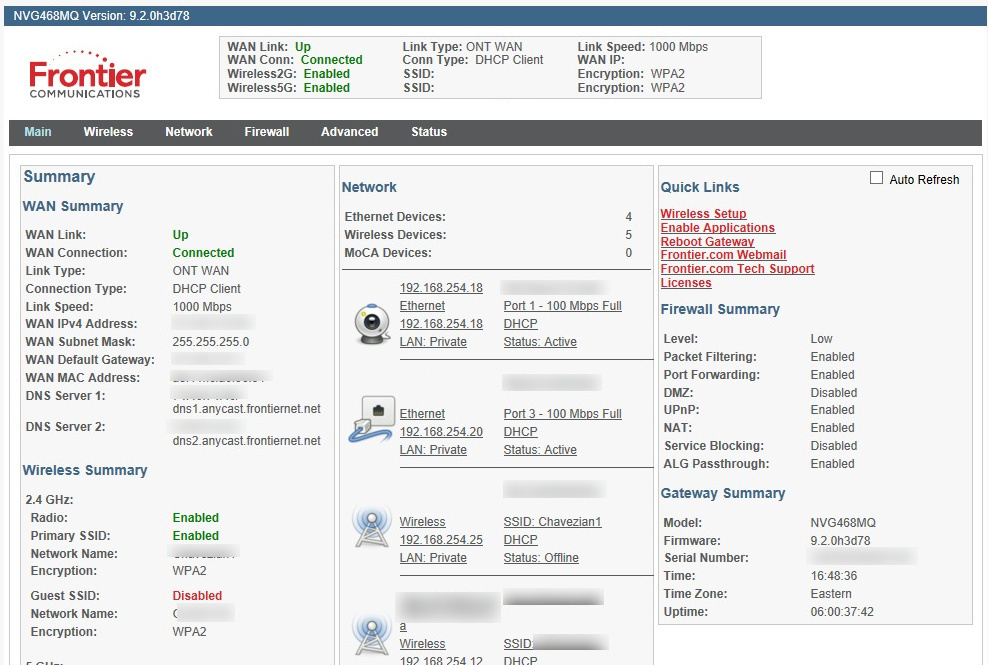Click the 192.168.254.25 IP link
Screen dimensions: 988x665
coord(441,540)
